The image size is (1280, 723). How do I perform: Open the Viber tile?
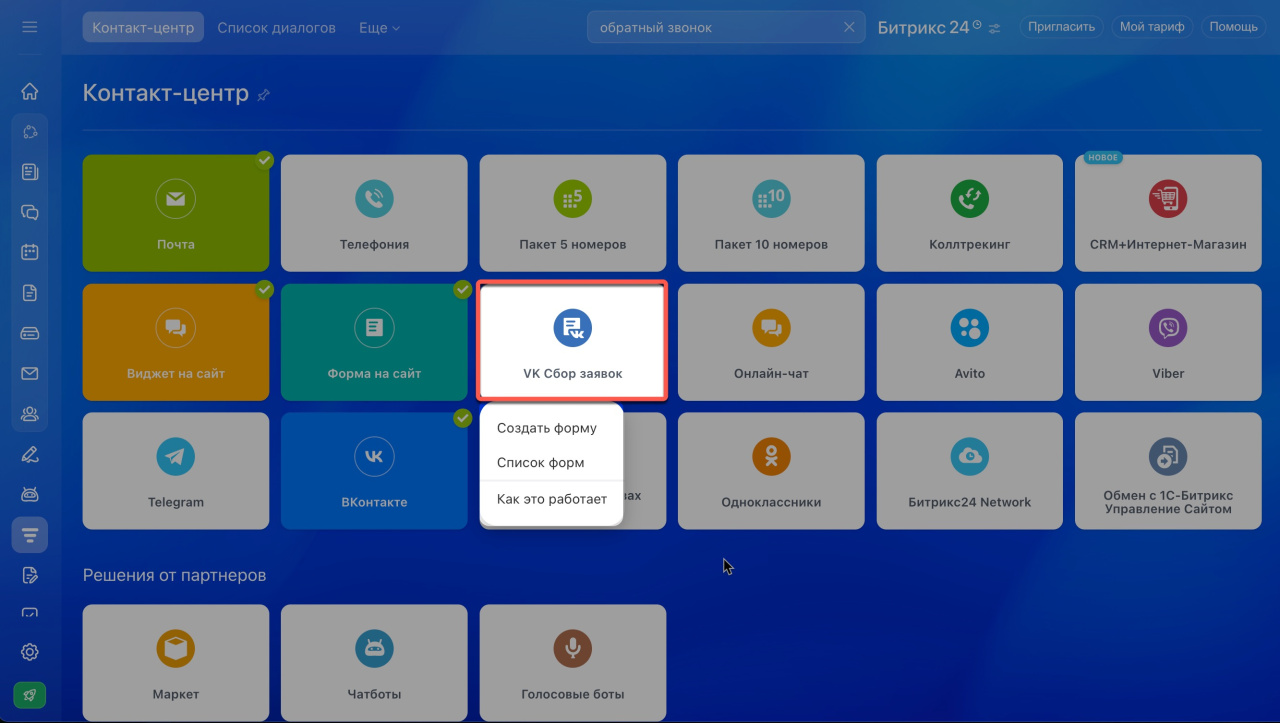[1168, 342]
